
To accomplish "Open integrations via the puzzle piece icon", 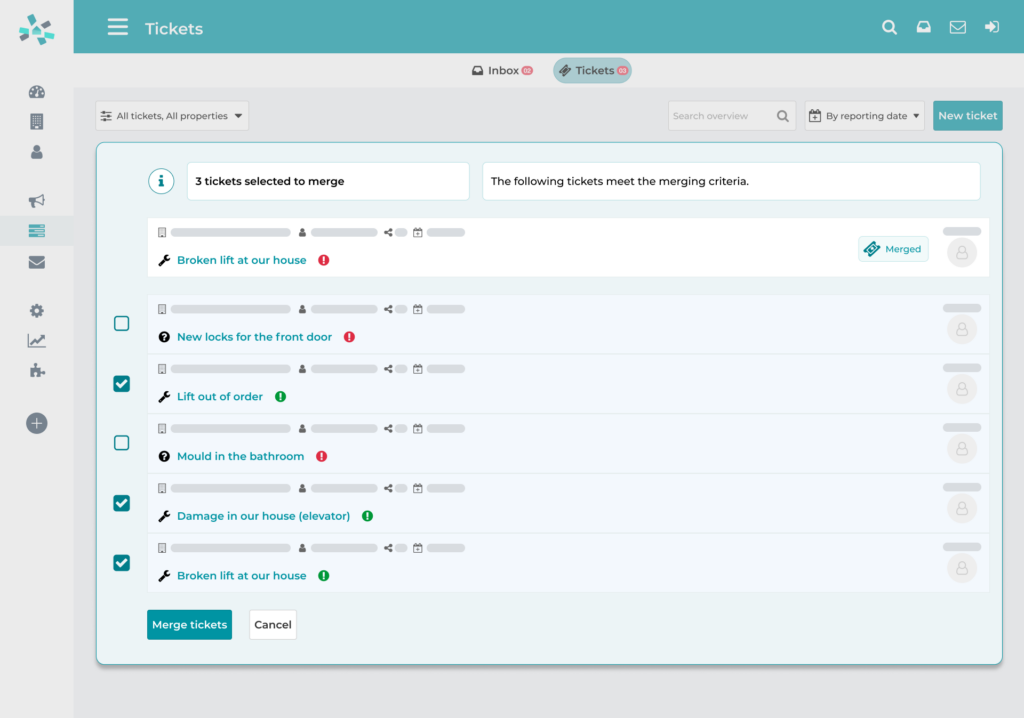I will click(36, 370).
